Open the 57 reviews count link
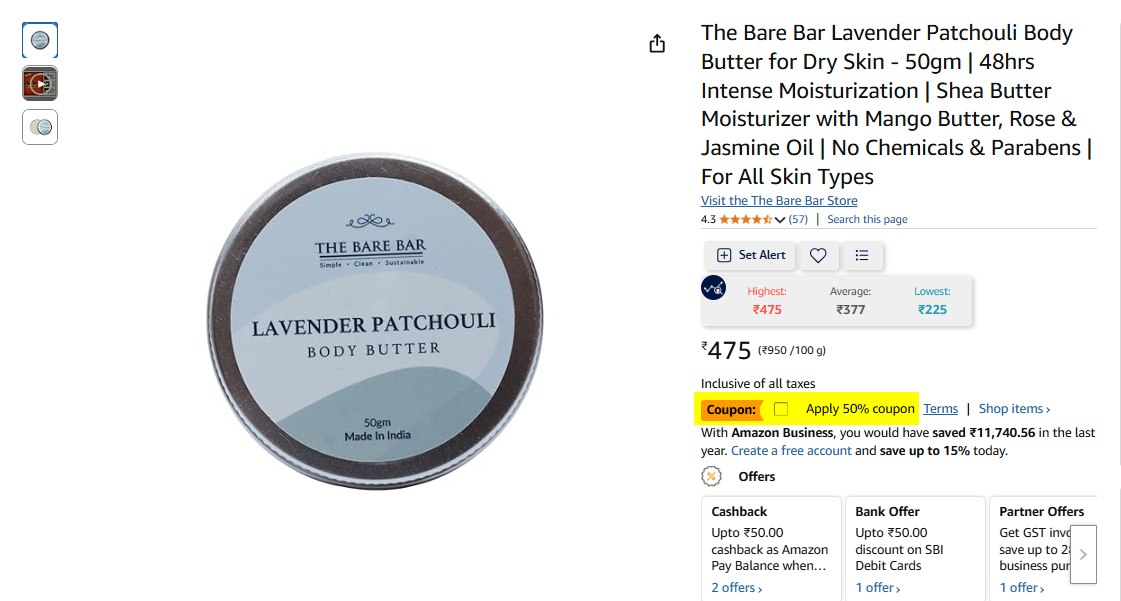 tap(798, 219)
